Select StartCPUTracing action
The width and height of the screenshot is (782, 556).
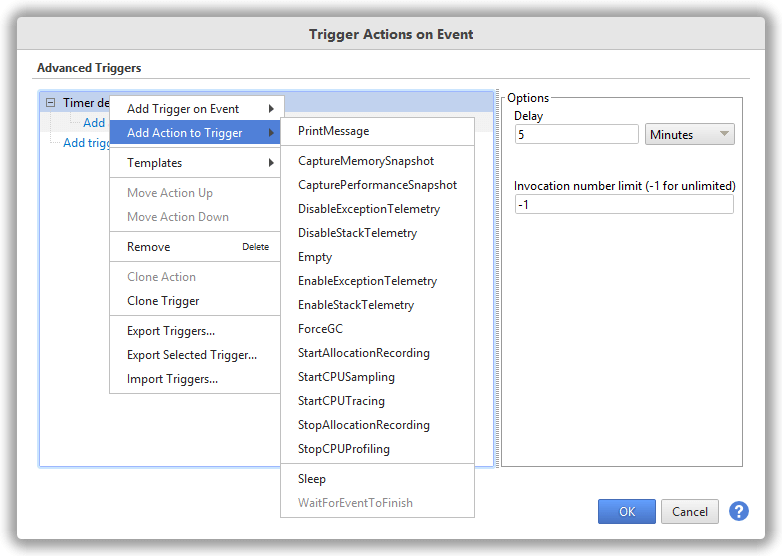point(378,400)
